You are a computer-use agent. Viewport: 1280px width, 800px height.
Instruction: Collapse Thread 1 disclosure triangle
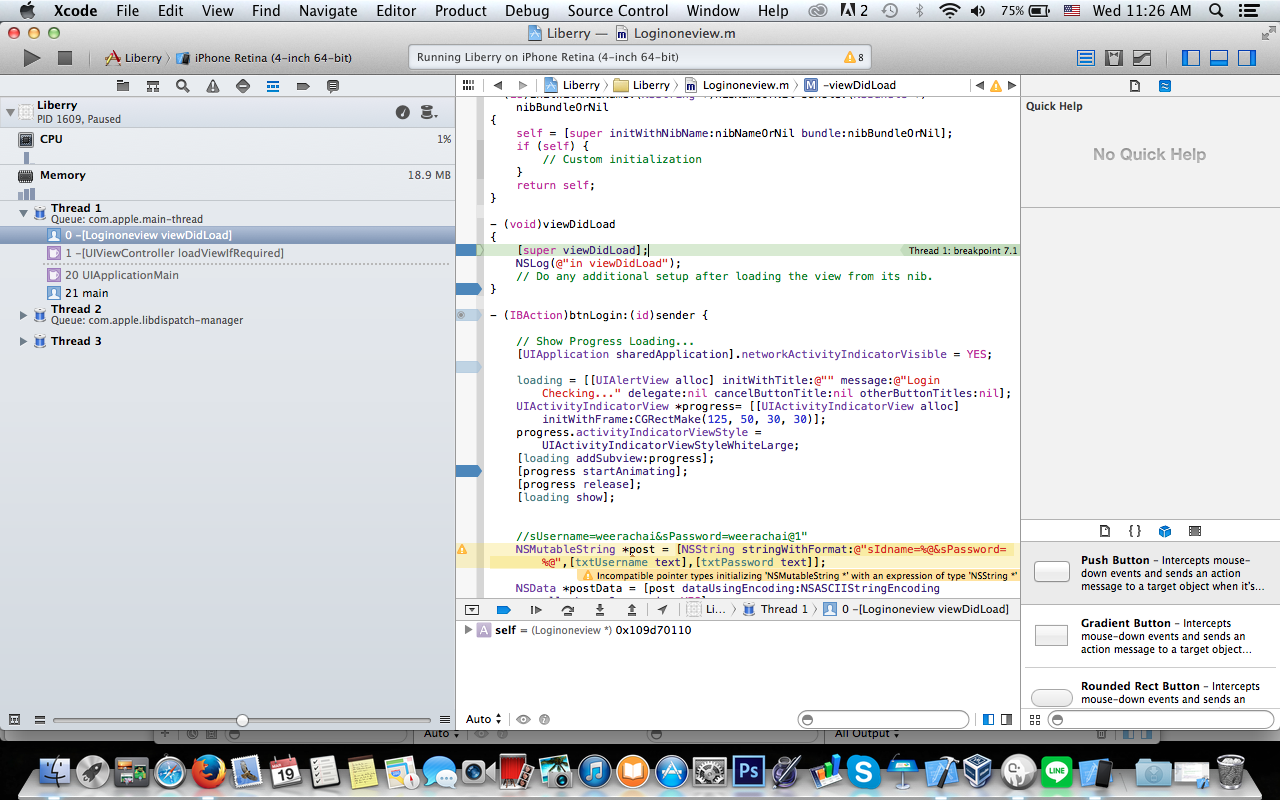click(24, 214)
